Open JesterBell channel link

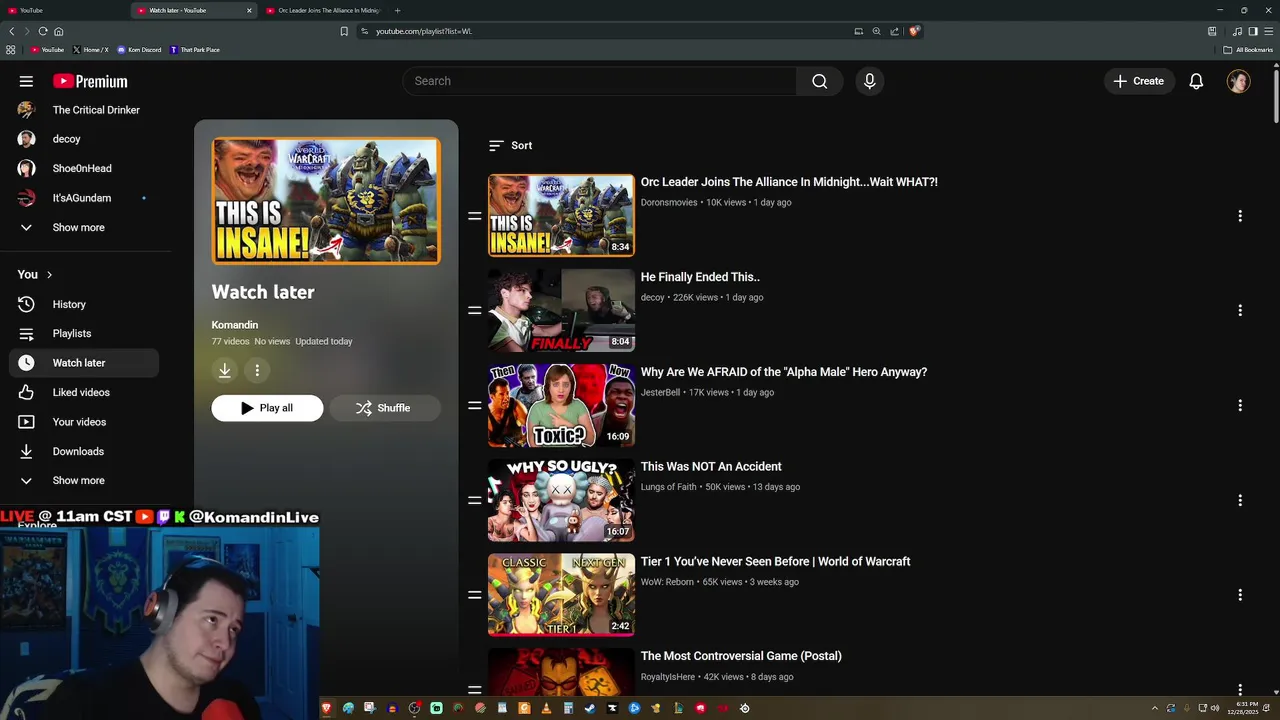(x=660, y=393)
